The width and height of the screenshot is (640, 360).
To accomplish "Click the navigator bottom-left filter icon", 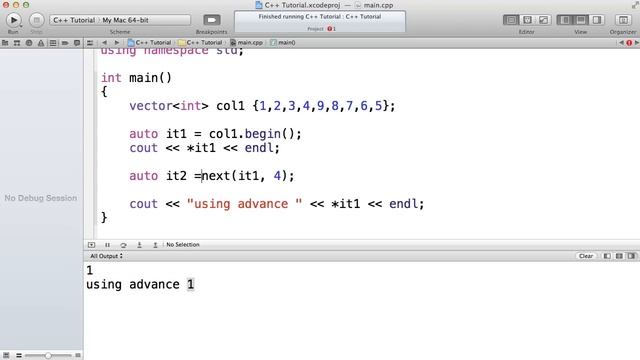I will [6, 356].
